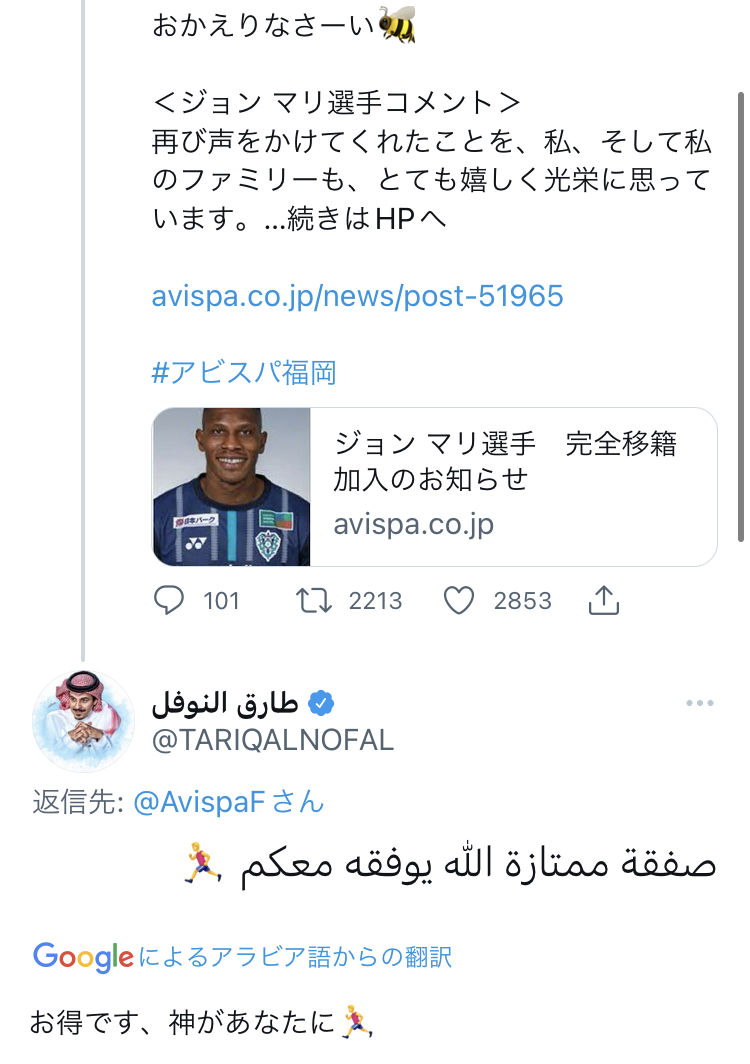750x1064 pixels.
Task: Open the TARIQALNOFAL profile picture
Action: 83,721
